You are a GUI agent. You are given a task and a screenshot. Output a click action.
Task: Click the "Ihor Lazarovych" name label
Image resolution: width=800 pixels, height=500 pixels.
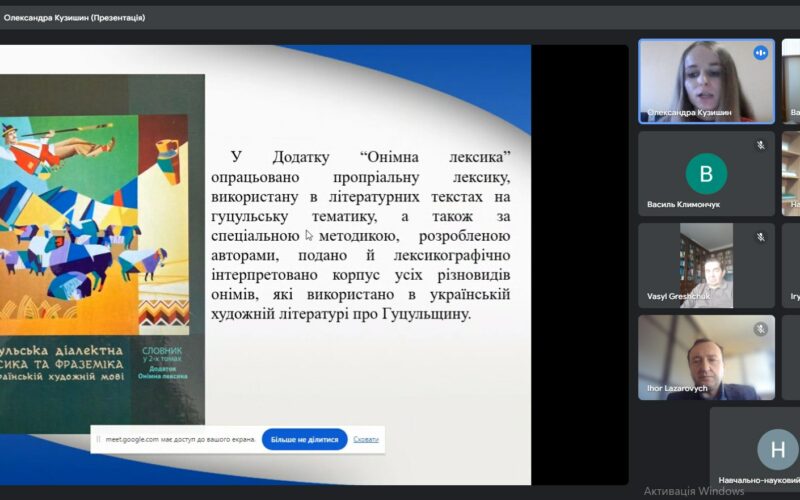[x=676, y=389]
